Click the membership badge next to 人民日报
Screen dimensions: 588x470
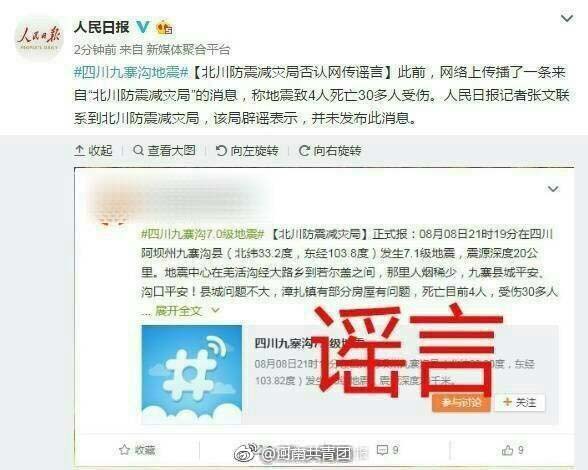point(164,27)
